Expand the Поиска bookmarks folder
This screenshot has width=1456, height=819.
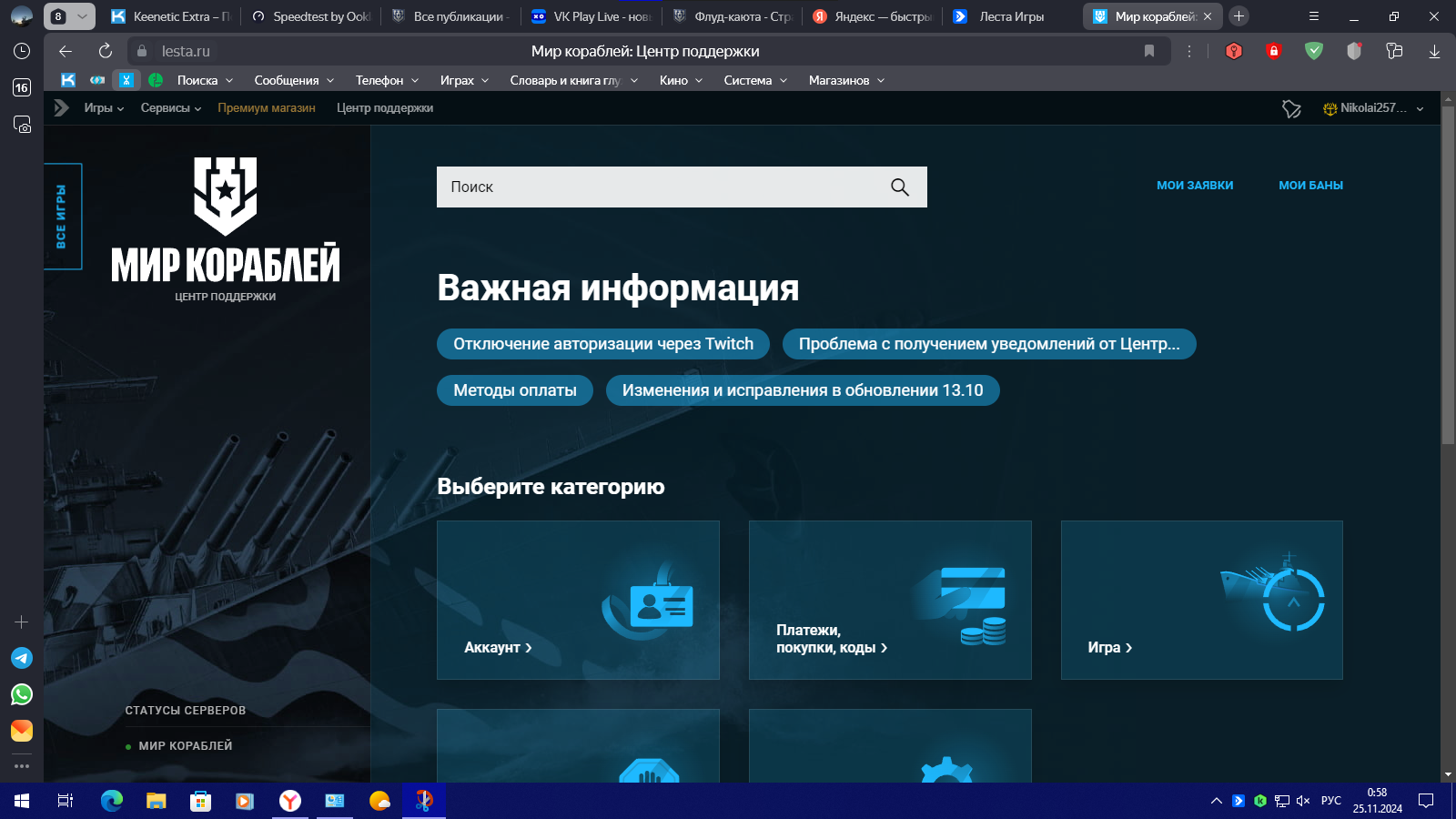click(x=205, y=80)
